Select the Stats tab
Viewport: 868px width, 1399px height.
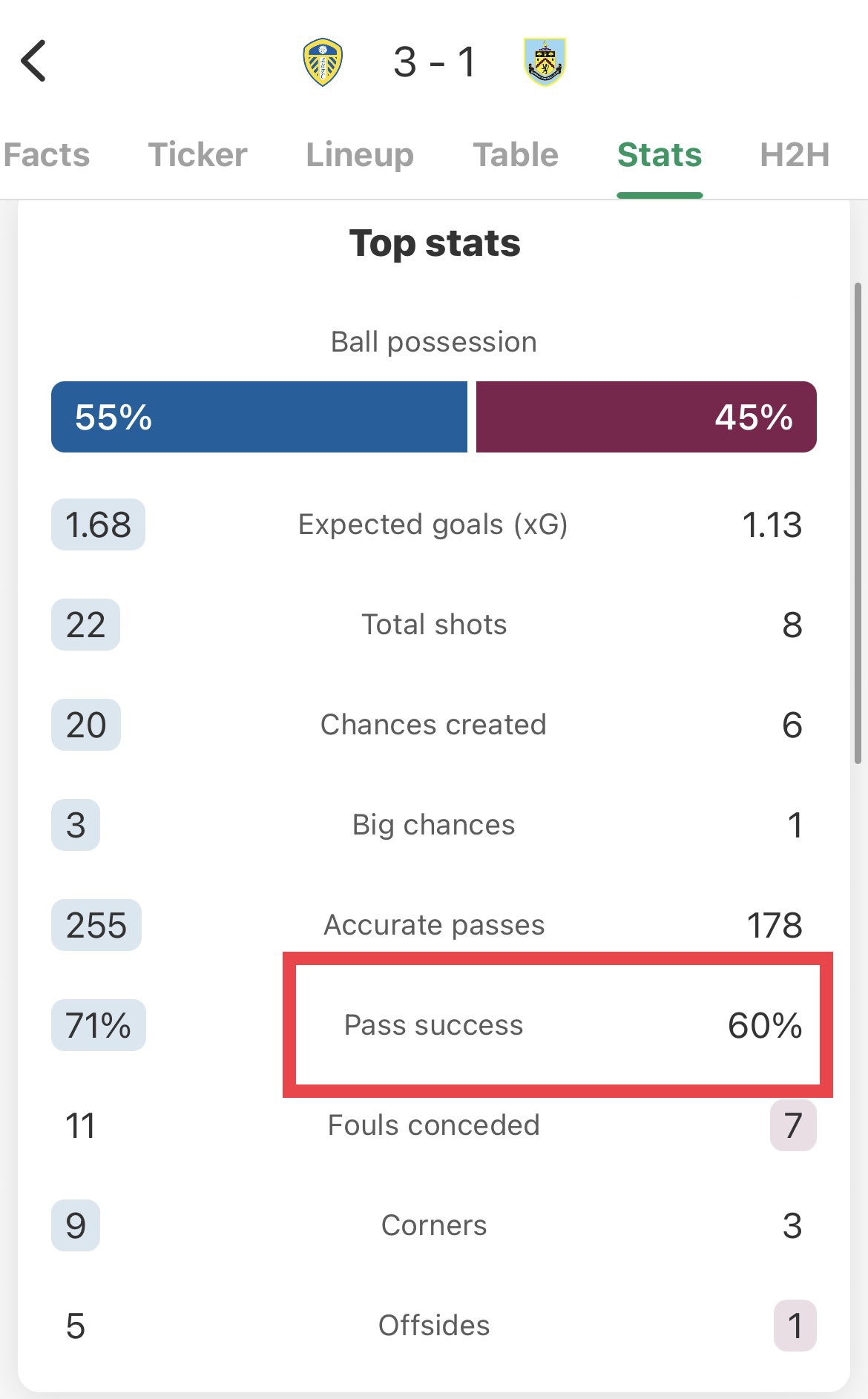pyautogui.click(x=660, y=155)
